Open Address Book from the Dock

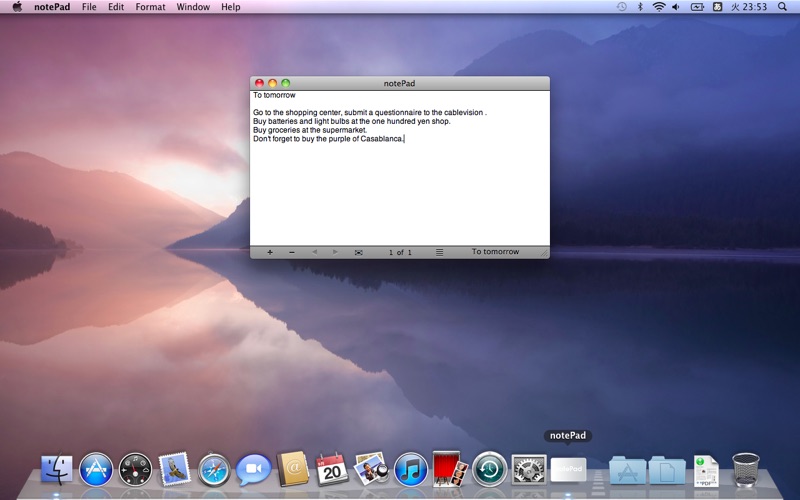(293, 469)
